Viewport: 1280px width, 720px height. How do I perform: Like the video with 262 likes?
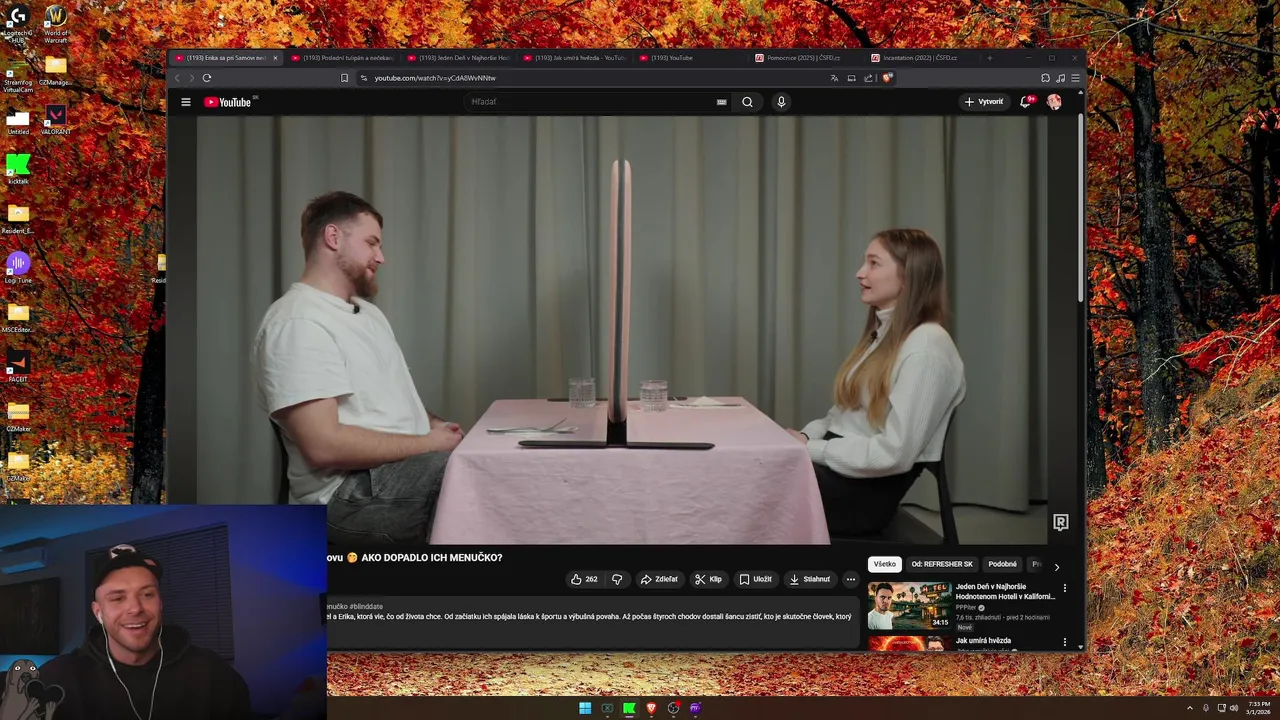[x=584, y=579]
